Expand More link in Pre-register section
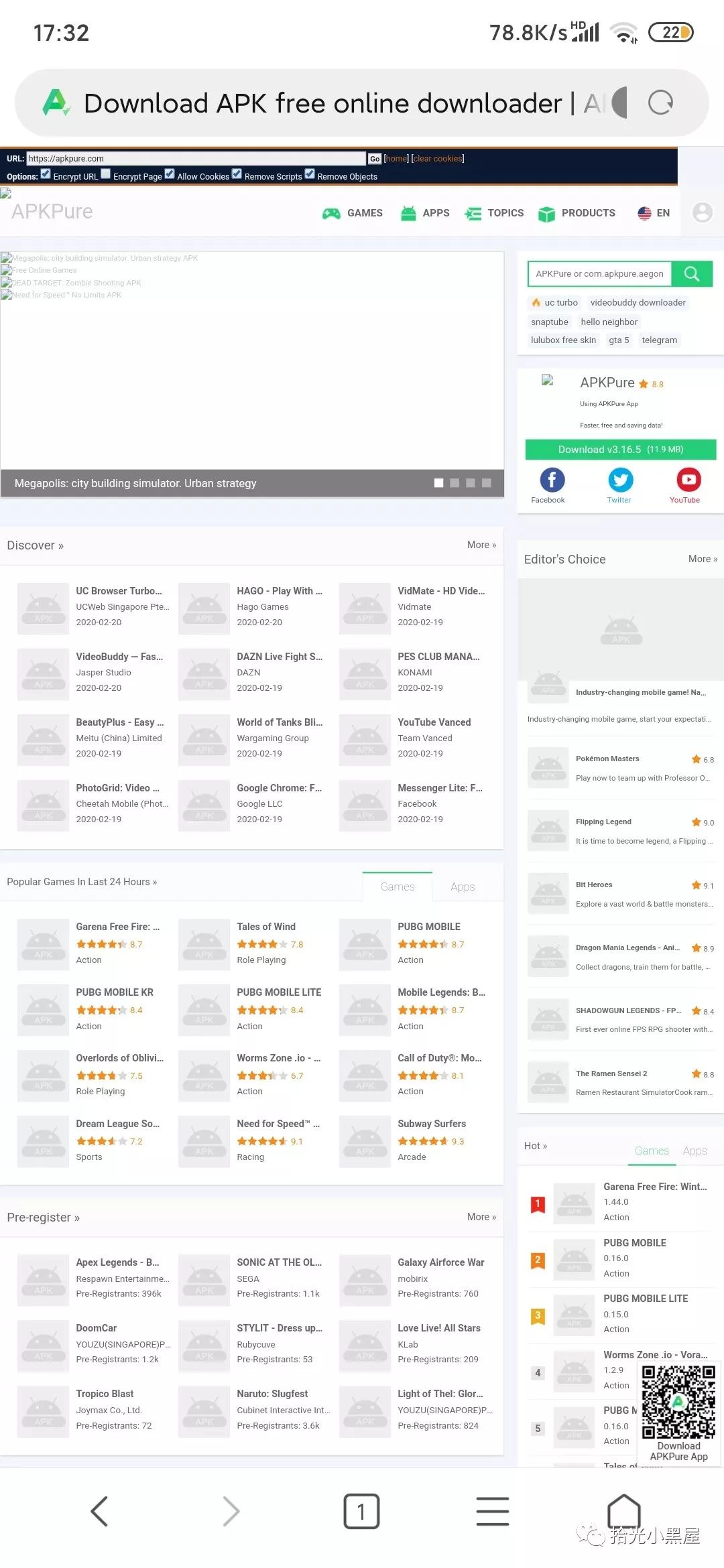Screen dimensions: 724x1568 coord(481,1216)
